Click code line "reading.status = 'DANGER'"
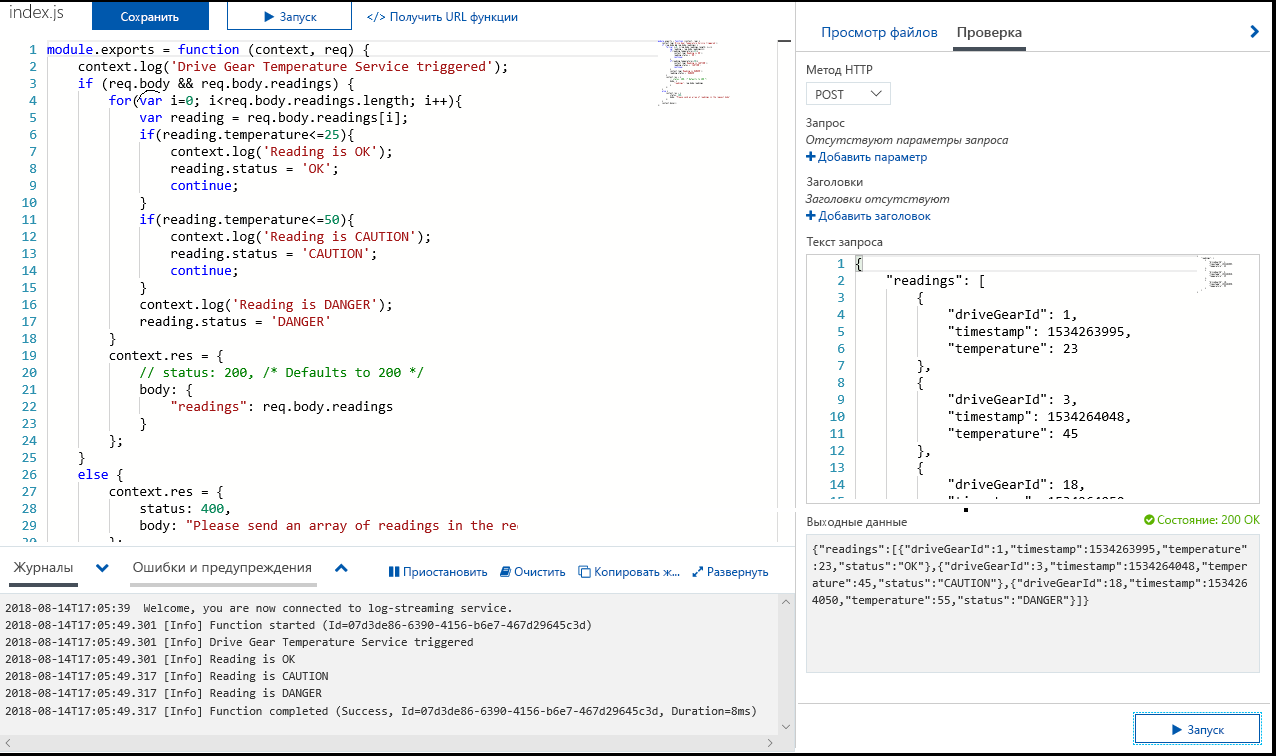Viewport: 1276px width, 756px height. (x=235, y=321)
